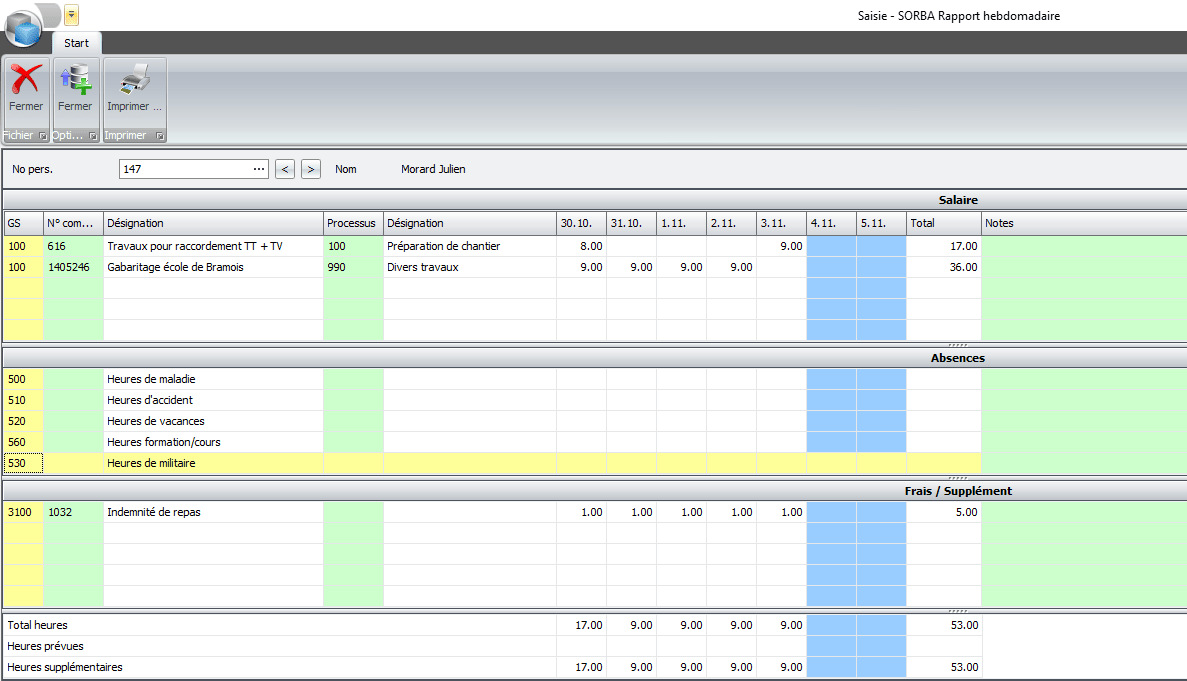Select the Start ribbon tab
This screenshot has height=681, width=1187.
76,43
